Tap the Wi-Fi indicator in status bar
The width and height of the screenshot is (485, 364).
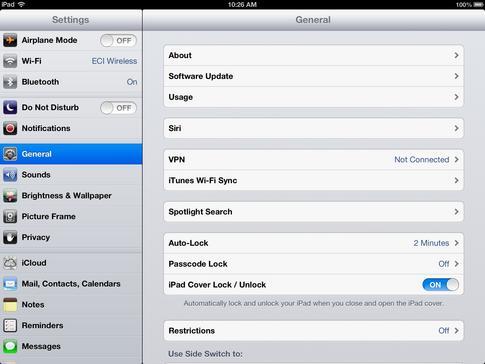[x=21, y=4]
